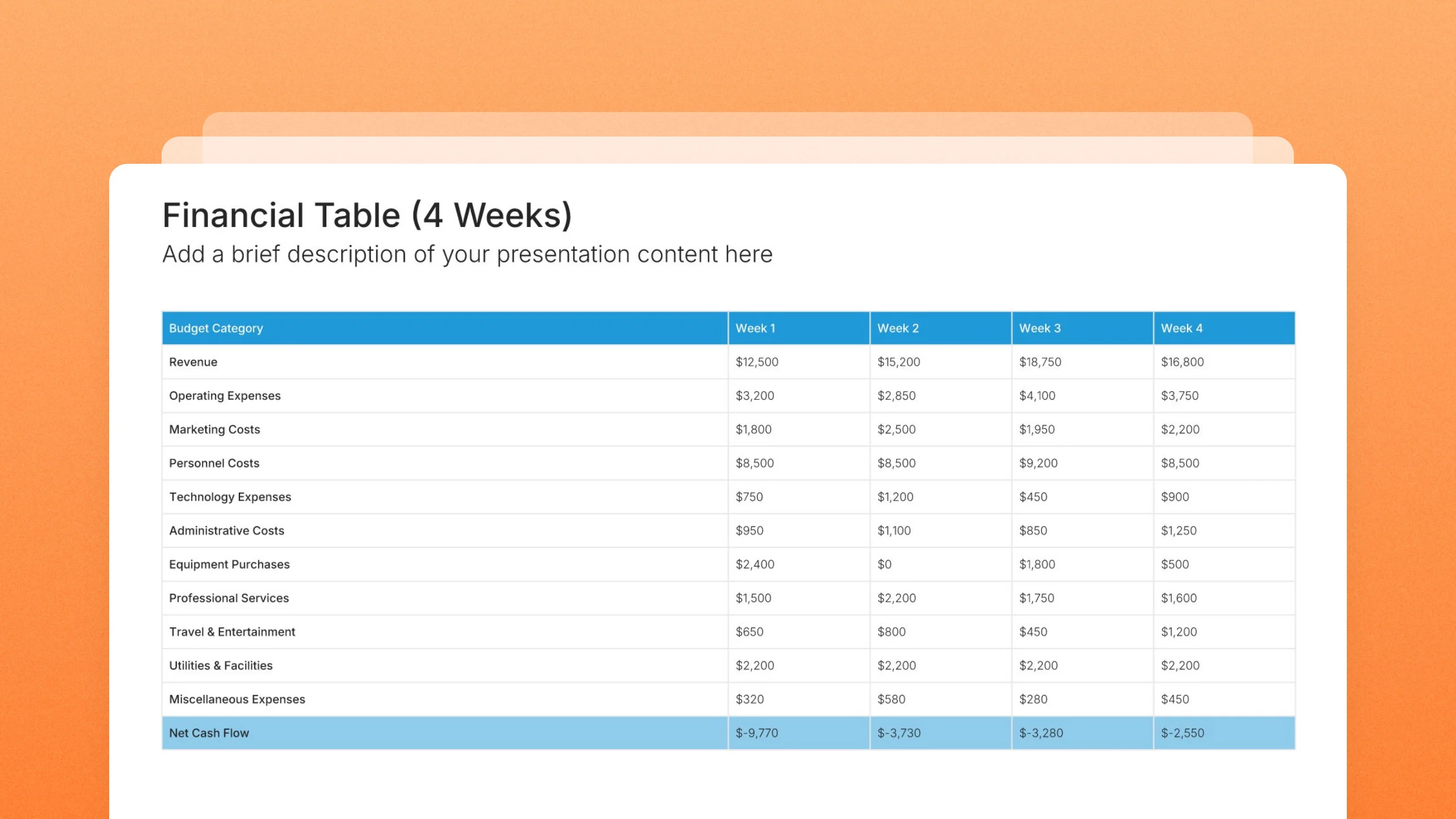Click Miscellaneous Expenses Week 2 value $580
The height and width of the screenshot is (819, 1456).
(891, 699)
